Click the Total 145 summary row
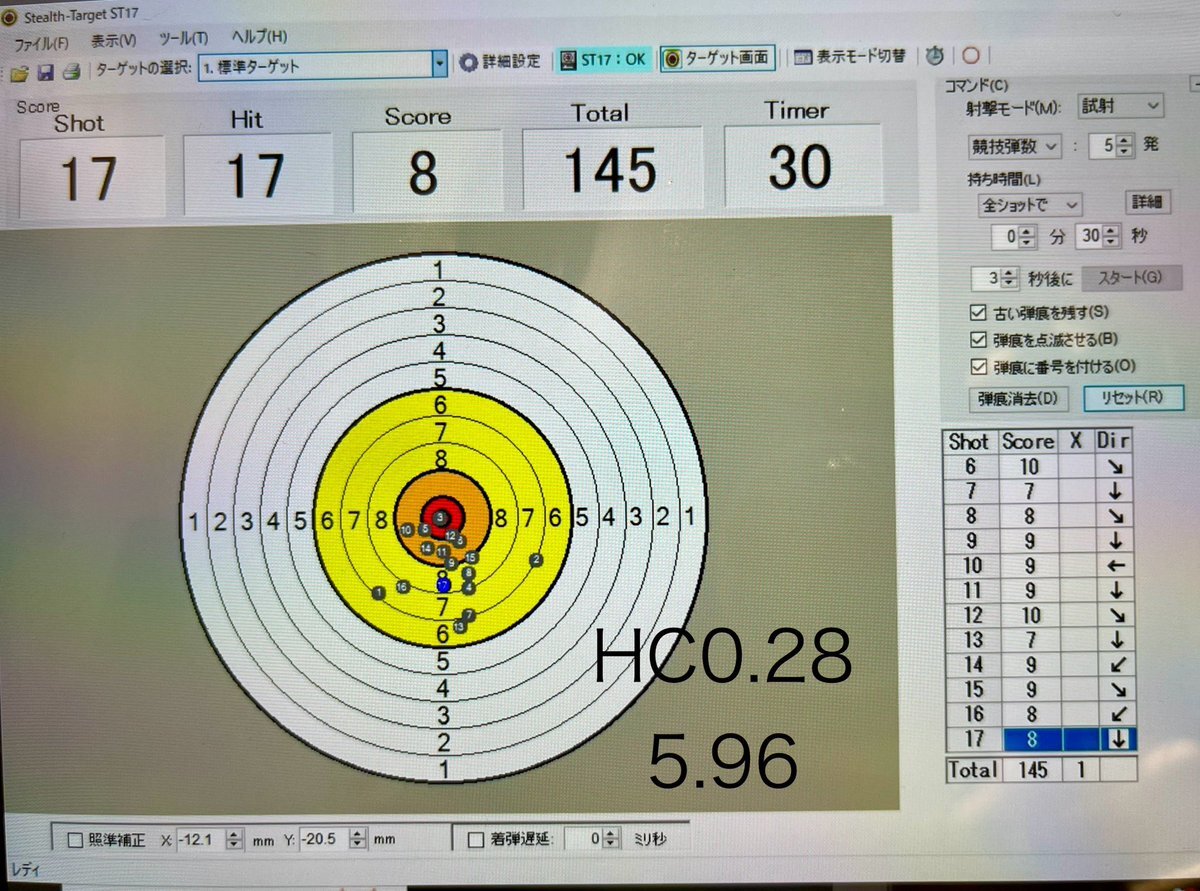Screen dimensions: 1200x891 [1040, 769]
